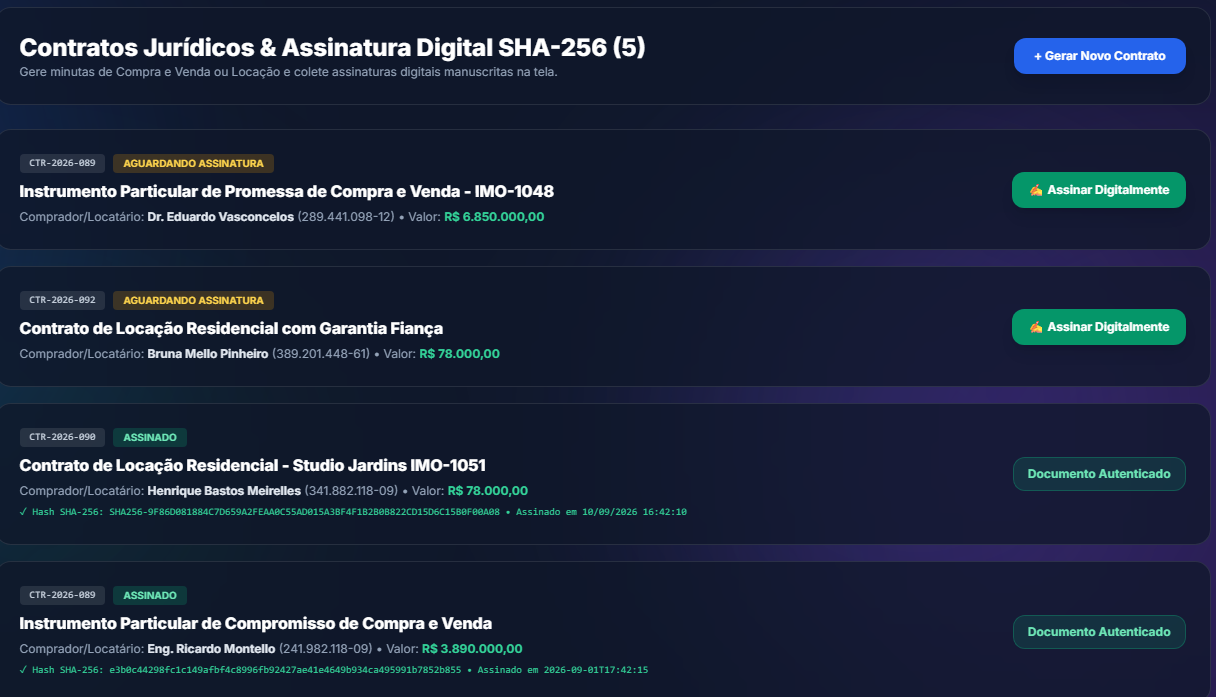Click the hash beginning "e3b0c44298fc1c149afbf4c8996fb"
The width and height of the screenshot is (1216, 697).
click(285, 670)
